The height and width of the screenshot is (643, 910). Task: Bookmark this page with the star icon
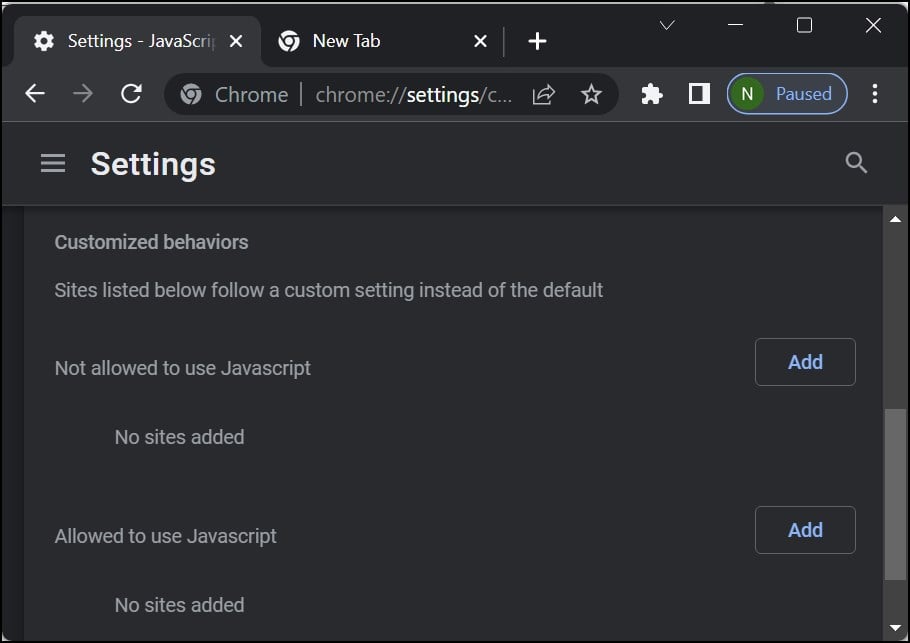click(591, 94)
